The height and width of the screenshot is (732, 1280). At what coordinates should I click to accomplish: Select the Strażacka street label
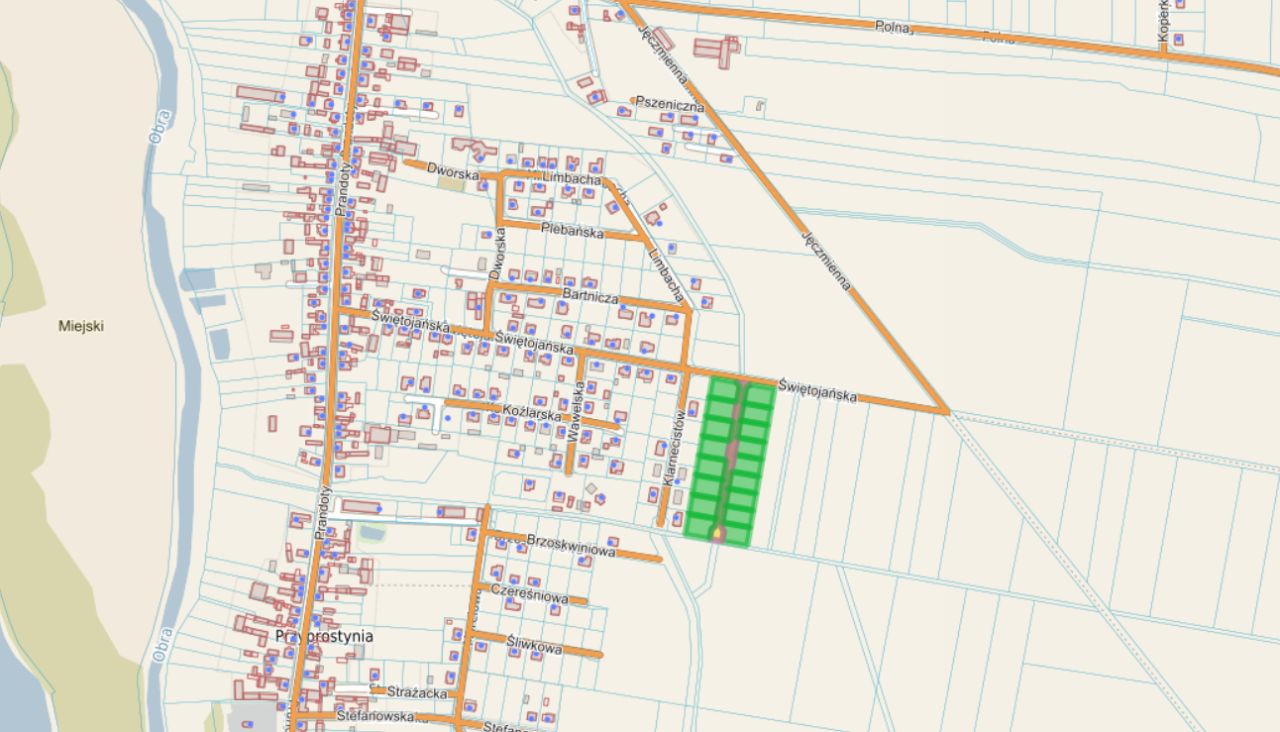tap(414, 691)
